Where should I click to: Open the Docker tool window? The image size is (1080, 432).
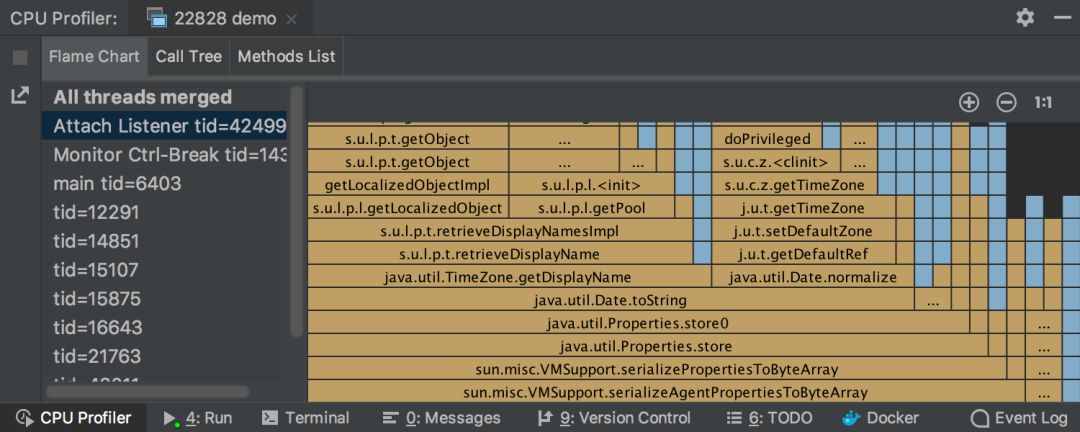[x=880, y=418]
